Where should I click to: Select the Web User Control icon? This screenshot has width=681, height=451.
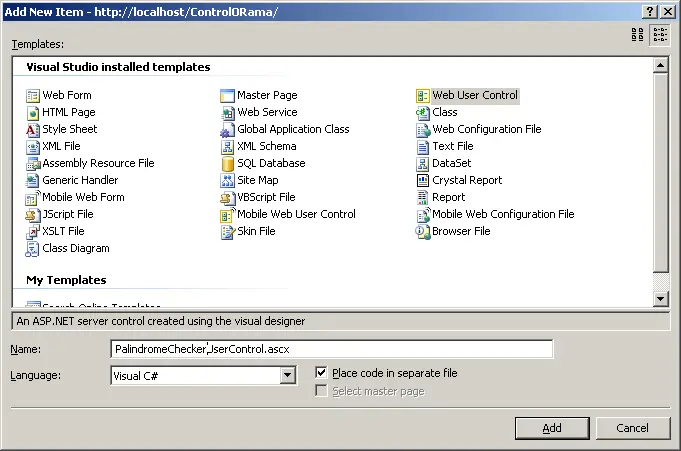[423, 96]
